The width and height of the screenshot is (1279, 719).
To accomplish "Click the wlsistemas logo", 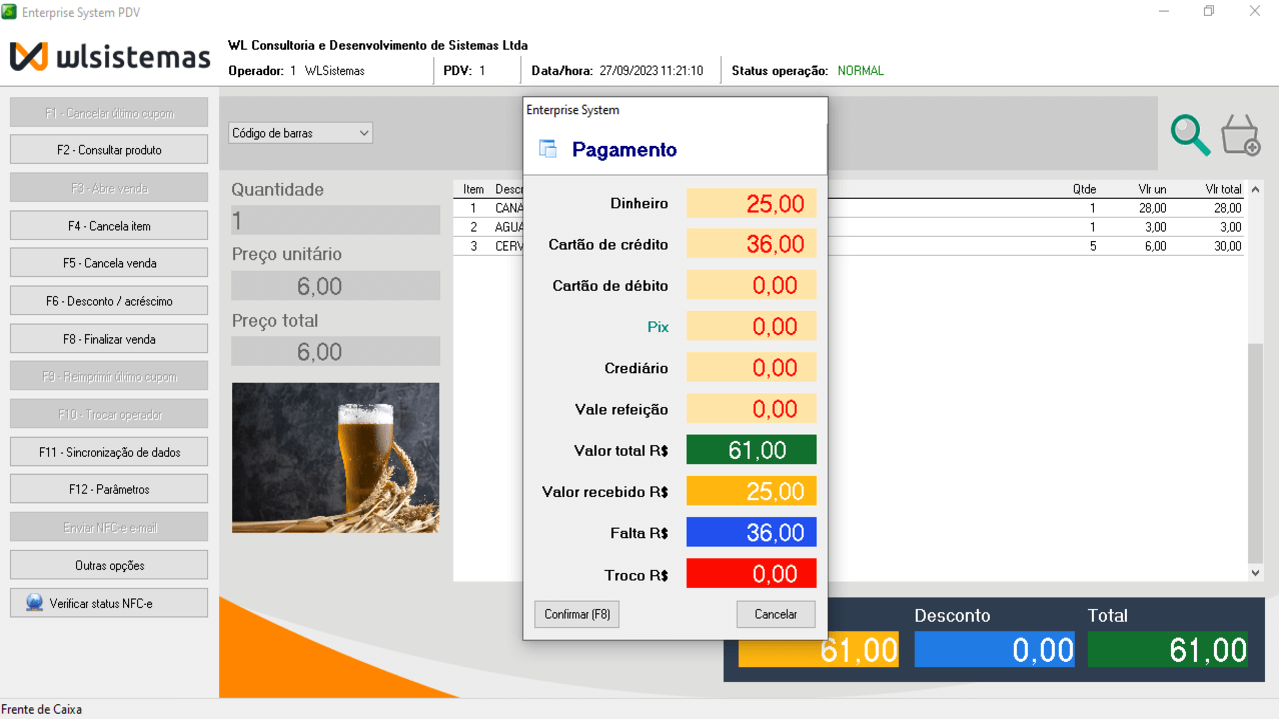I will (110, 56).
